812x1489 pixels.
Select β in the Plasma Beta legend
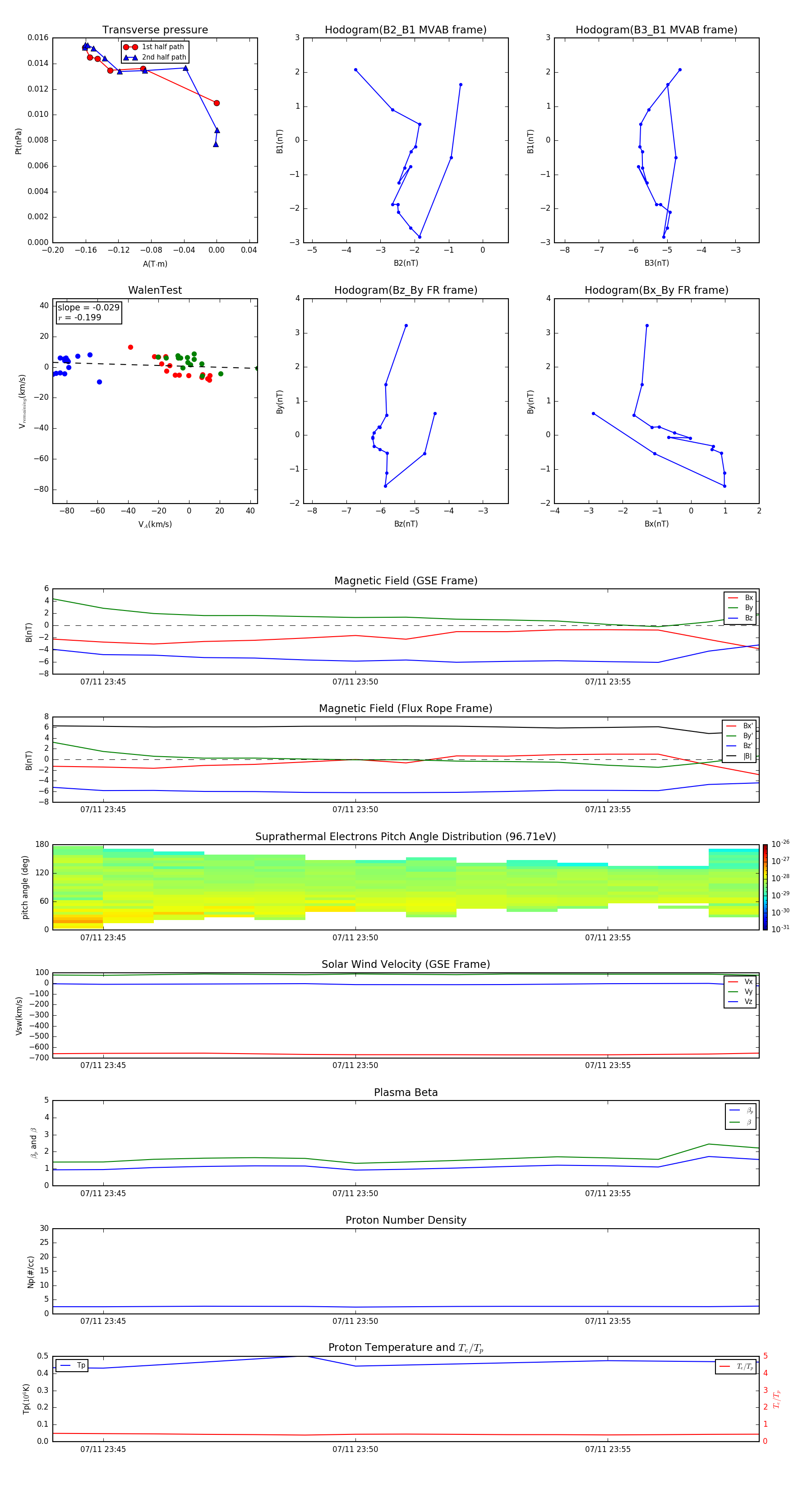click(x=741, y=1123)
